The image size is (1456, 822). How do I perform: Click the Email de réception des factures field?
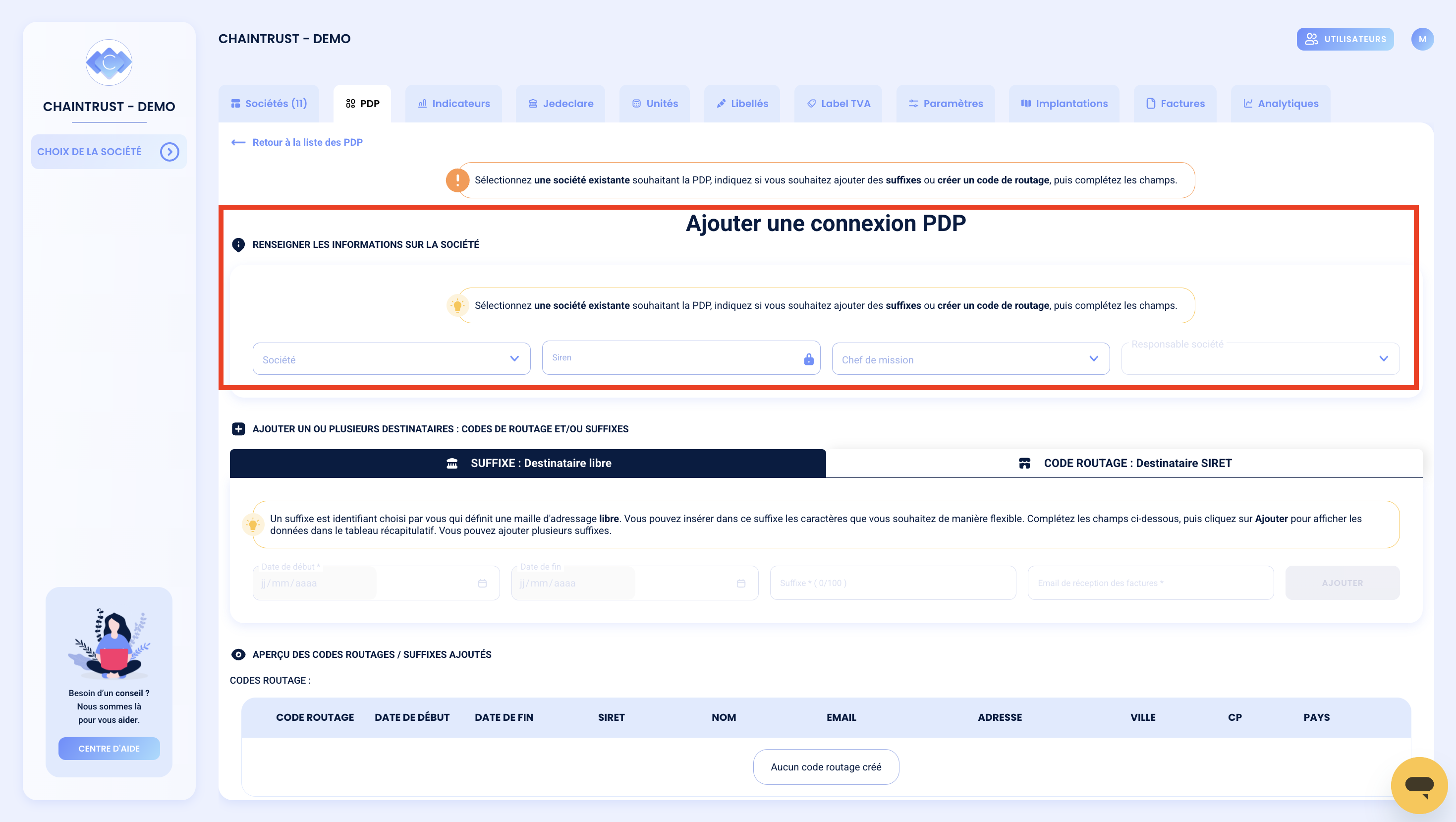[1151, 583]
